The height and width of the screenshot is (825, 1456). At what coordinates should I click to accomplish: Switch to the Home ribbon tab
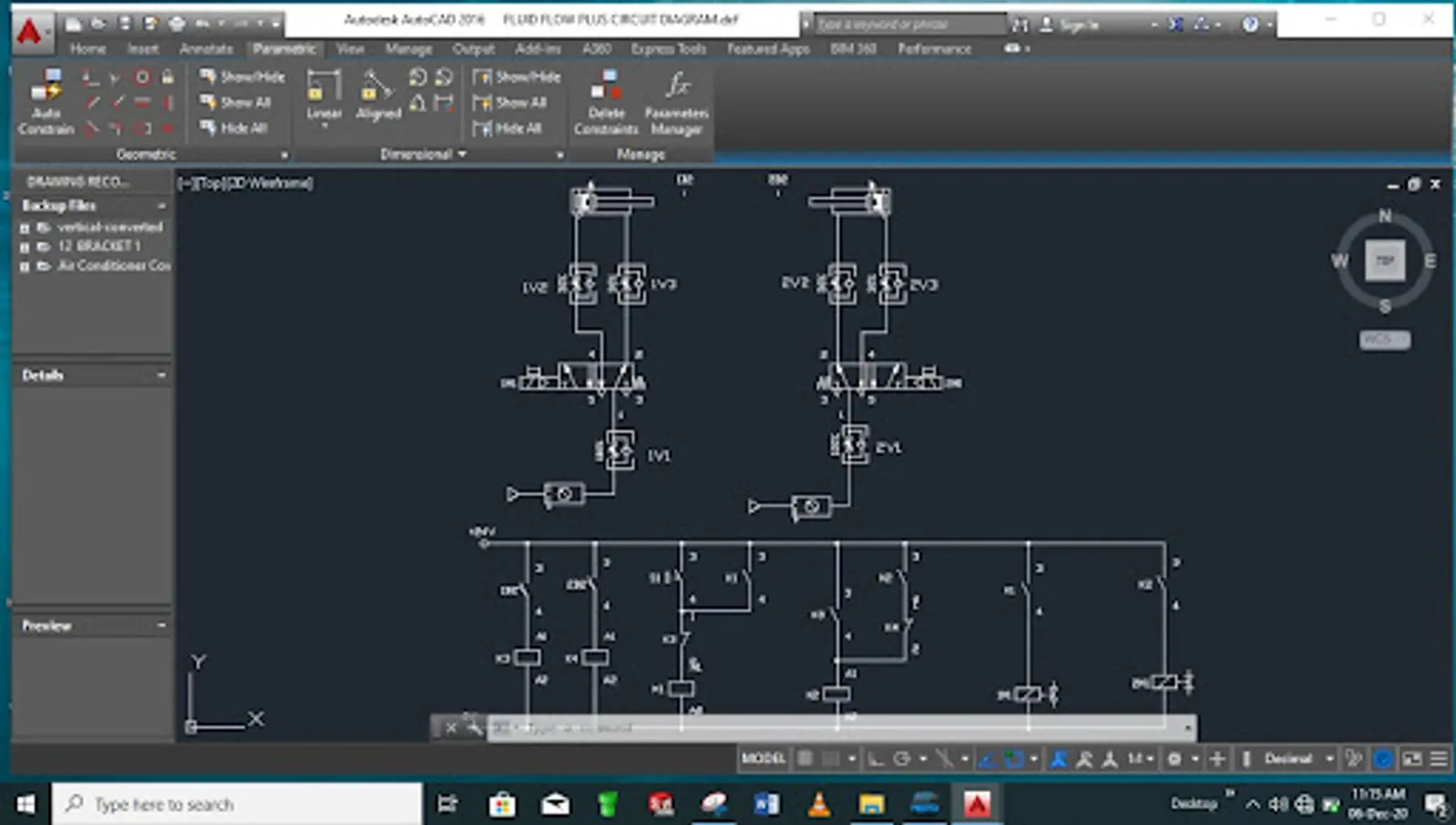(88, 49)
